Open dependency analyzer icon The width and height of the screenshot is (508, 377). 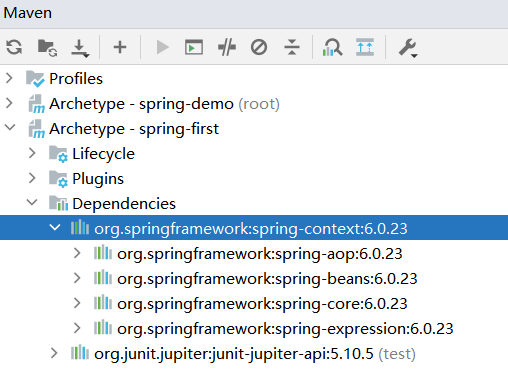click(332, 47)
